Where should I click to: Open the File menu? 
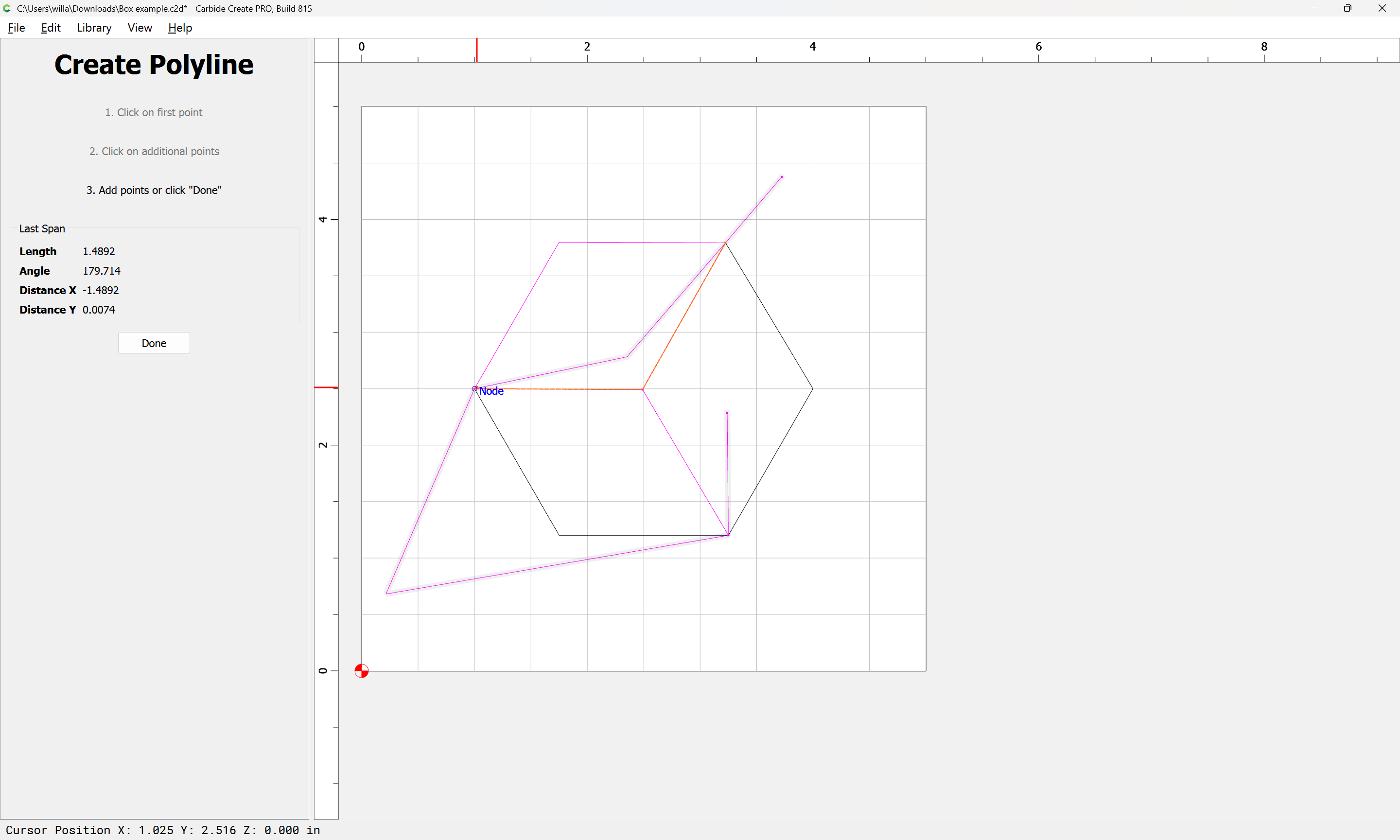[x=17, y=28]
